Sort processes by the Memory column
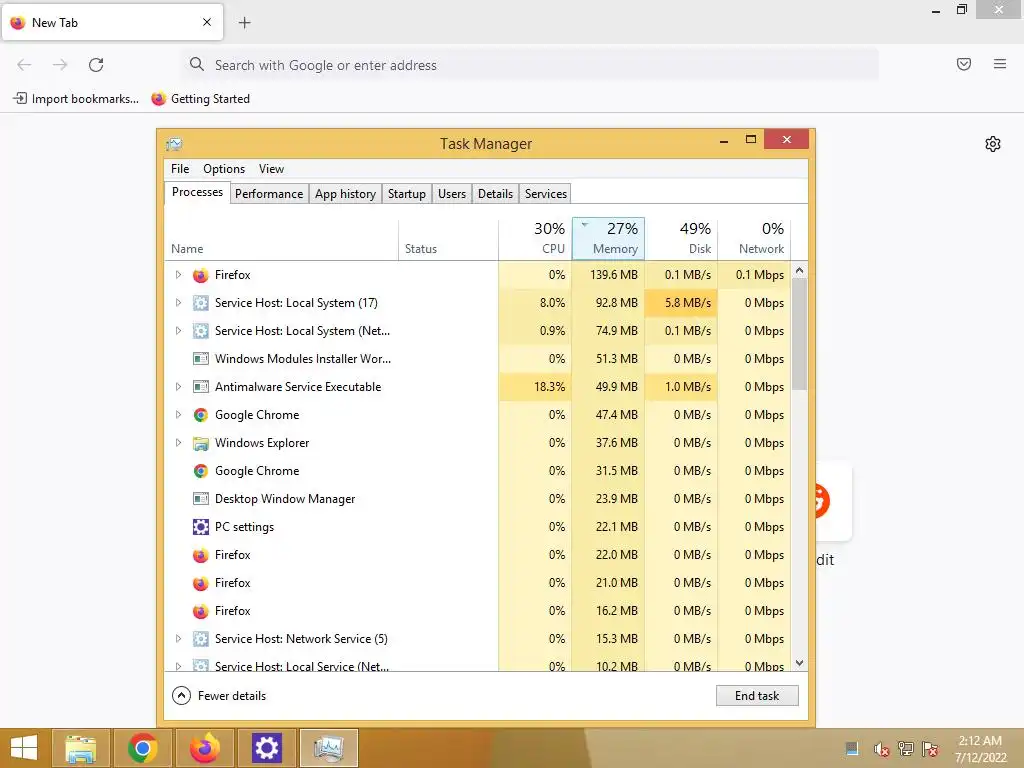The width and height of the screenshot is (1024, 768). 609,238
